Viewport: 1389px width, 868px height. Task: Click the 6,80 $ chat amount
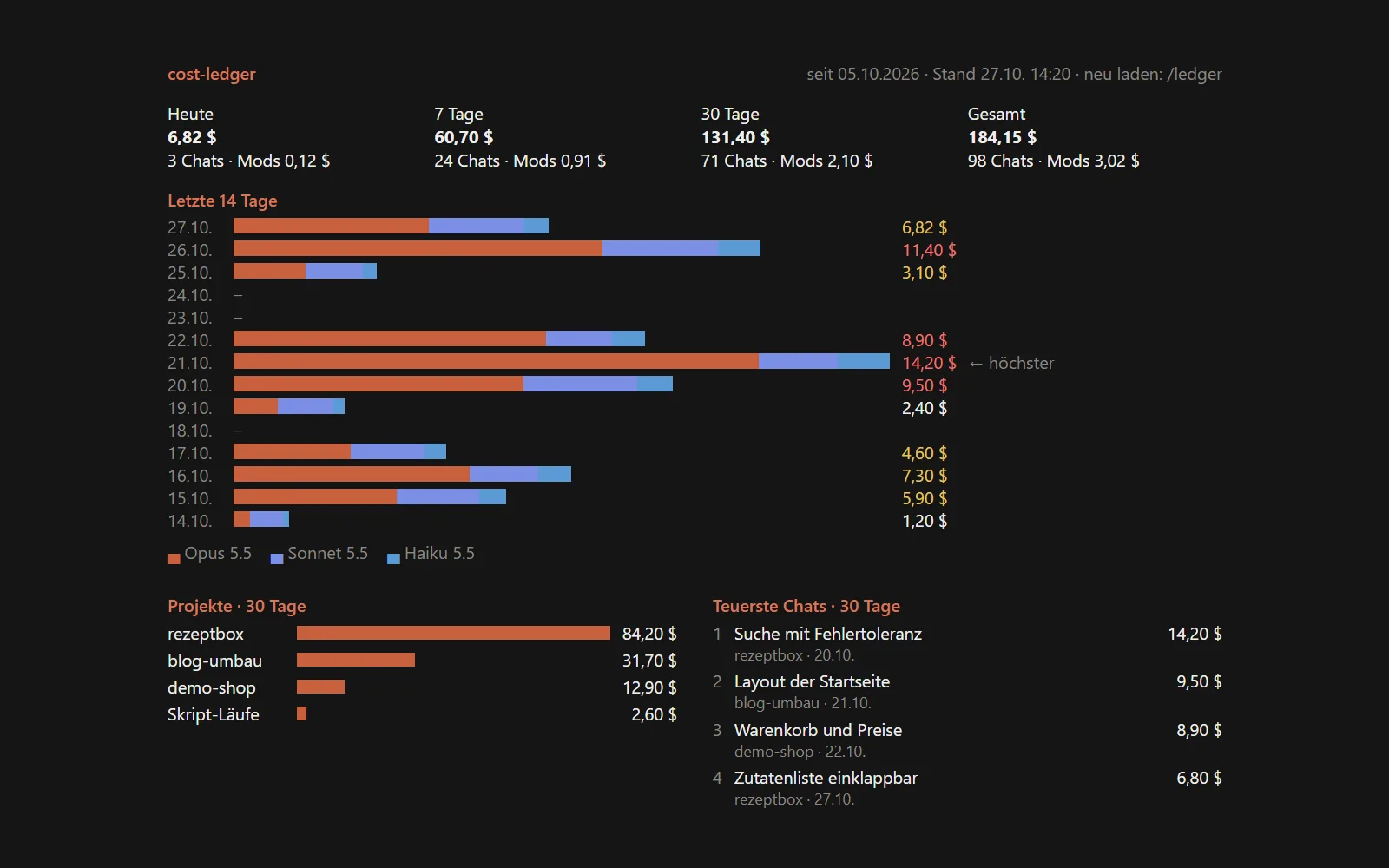coord(1199,778)
